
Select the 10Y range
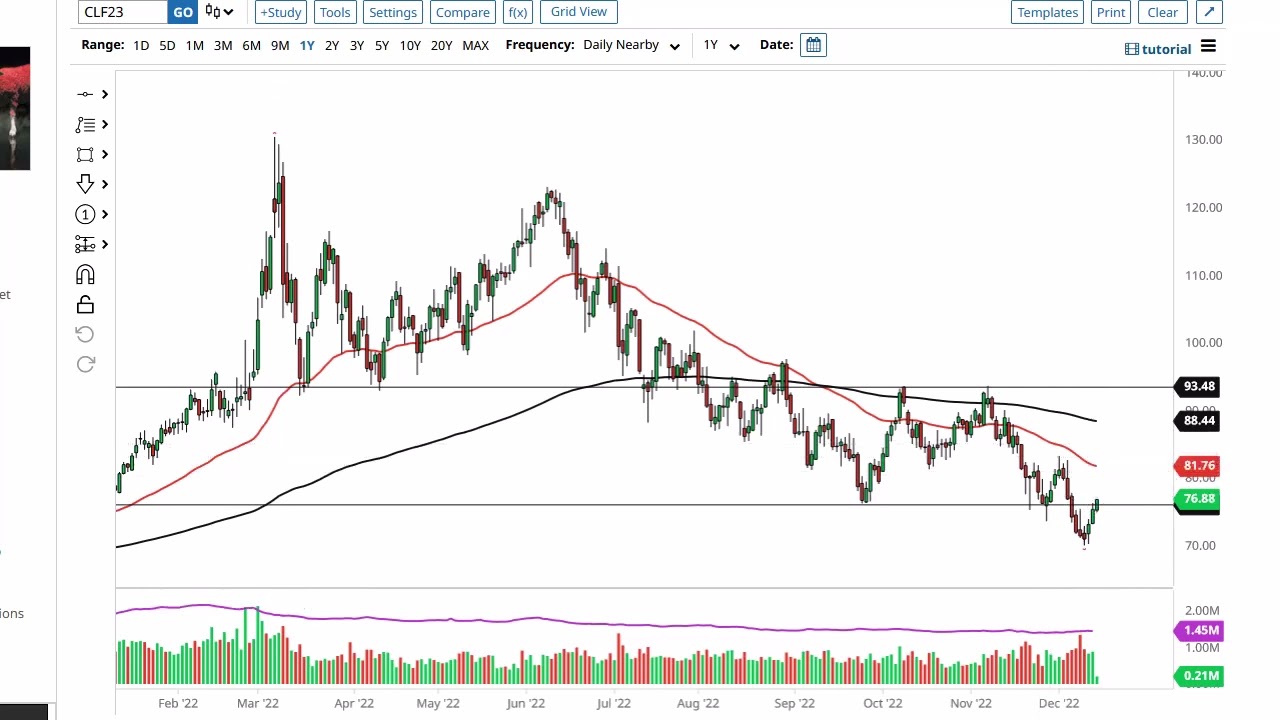tap(410, 45)
